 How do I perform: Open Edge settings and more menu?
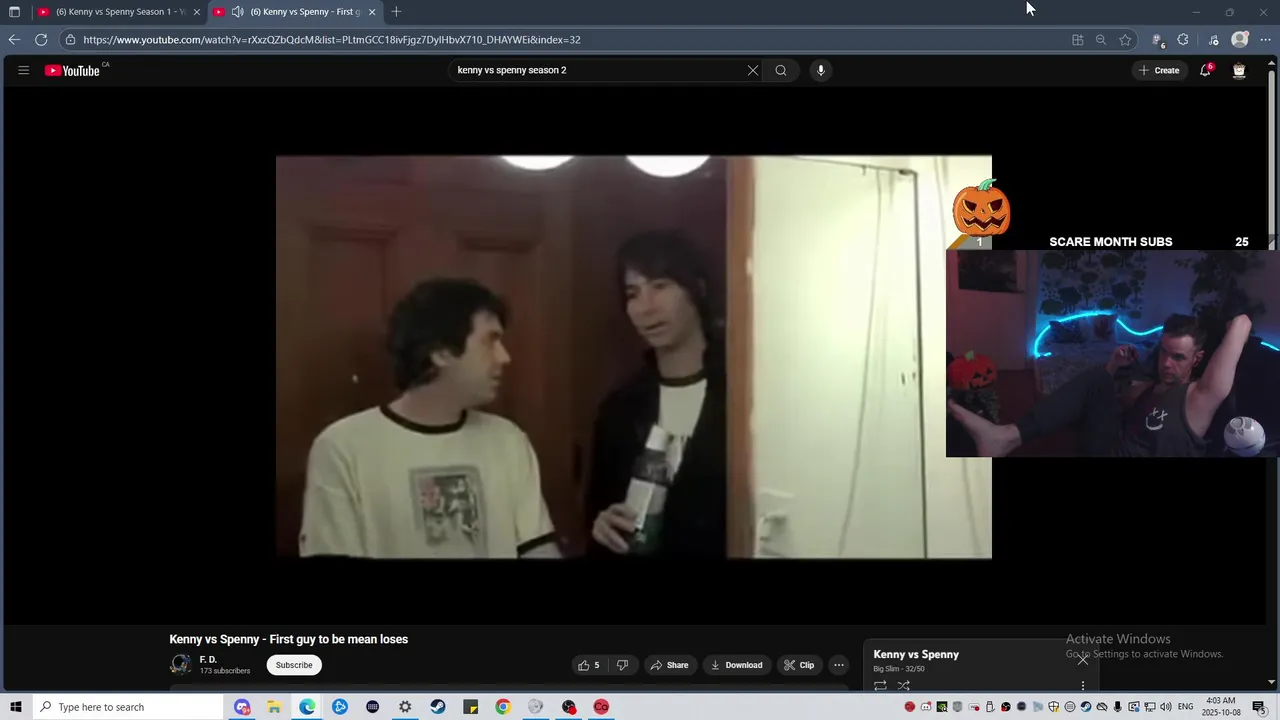point(1265,40)
